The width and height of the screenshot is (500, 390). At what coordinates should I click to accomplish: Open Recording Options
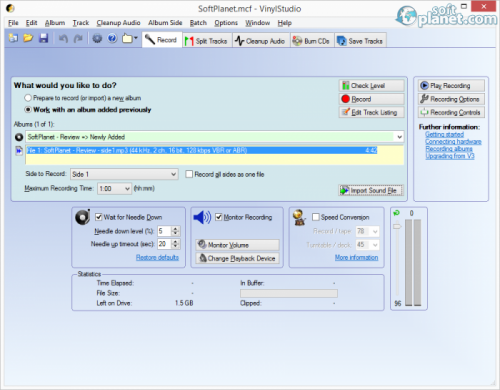[451, 99]
